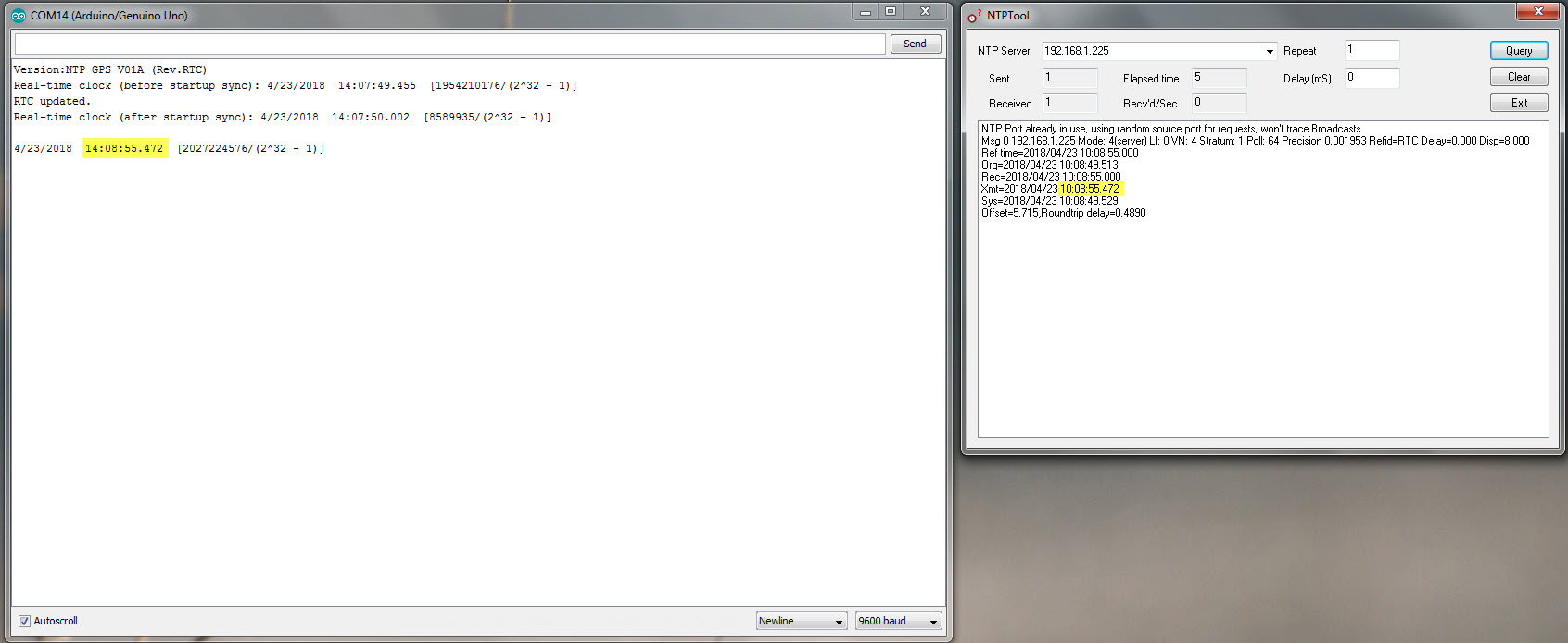Click the Repeat count input field
This screenshot has height=643, width=1568.
1372,50
